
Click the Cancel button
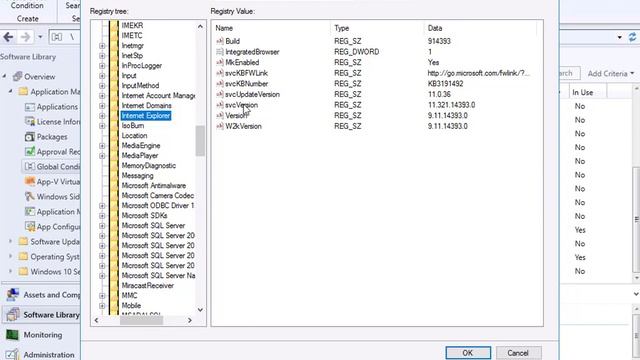click(518, 353)
